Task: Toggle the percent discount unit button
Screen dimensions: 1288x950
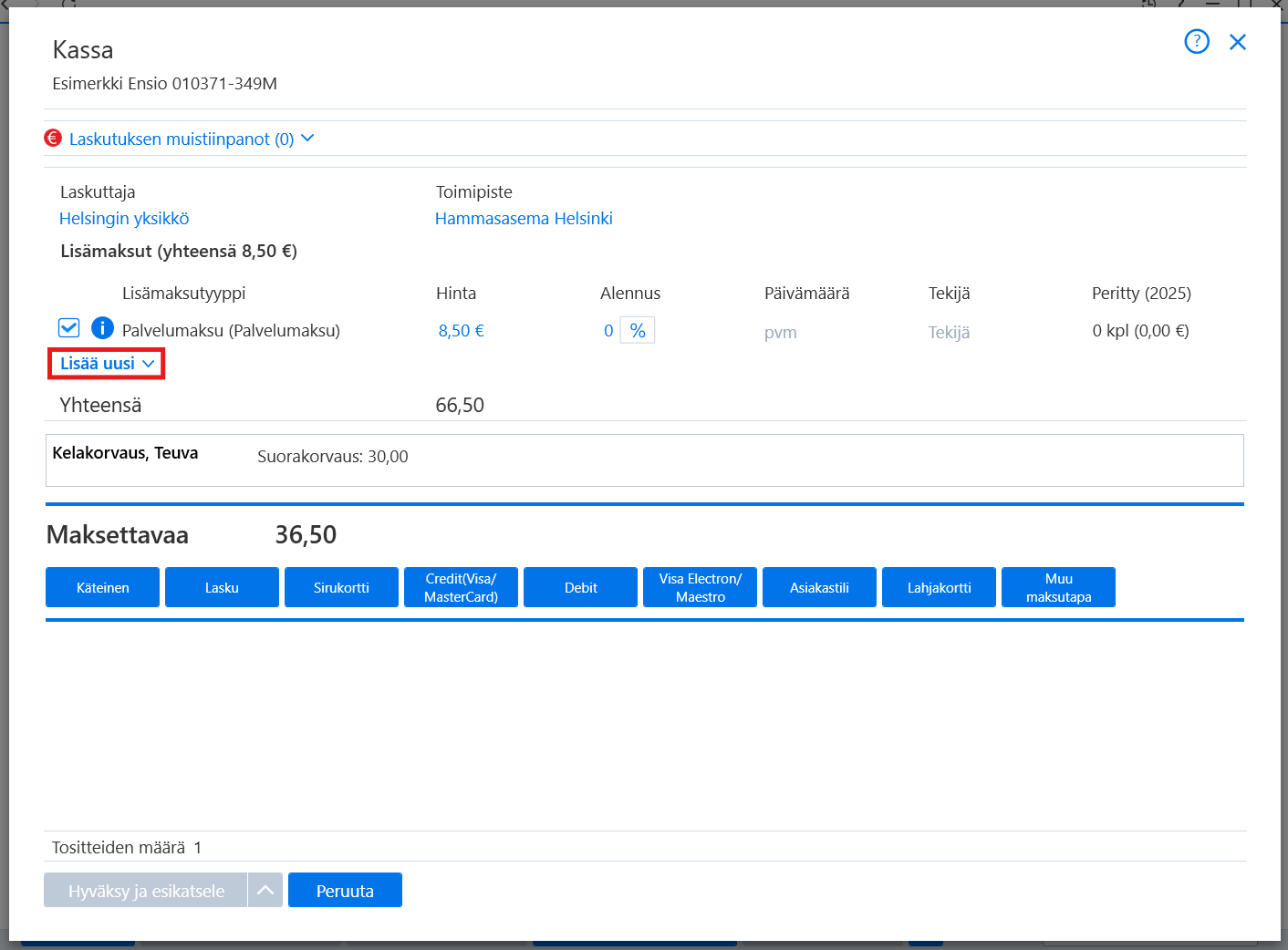Action: coord(638,330)
